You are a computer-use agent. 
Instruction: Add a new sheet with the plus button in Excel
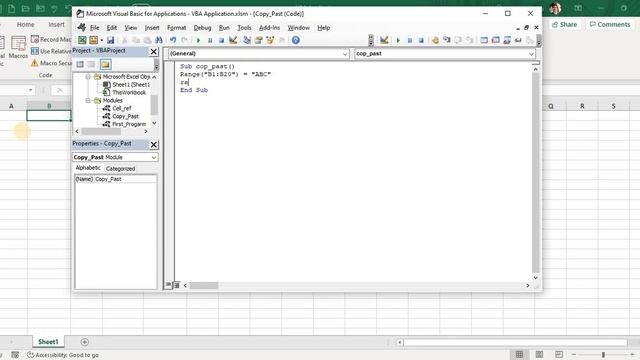[x=84, y=342]
